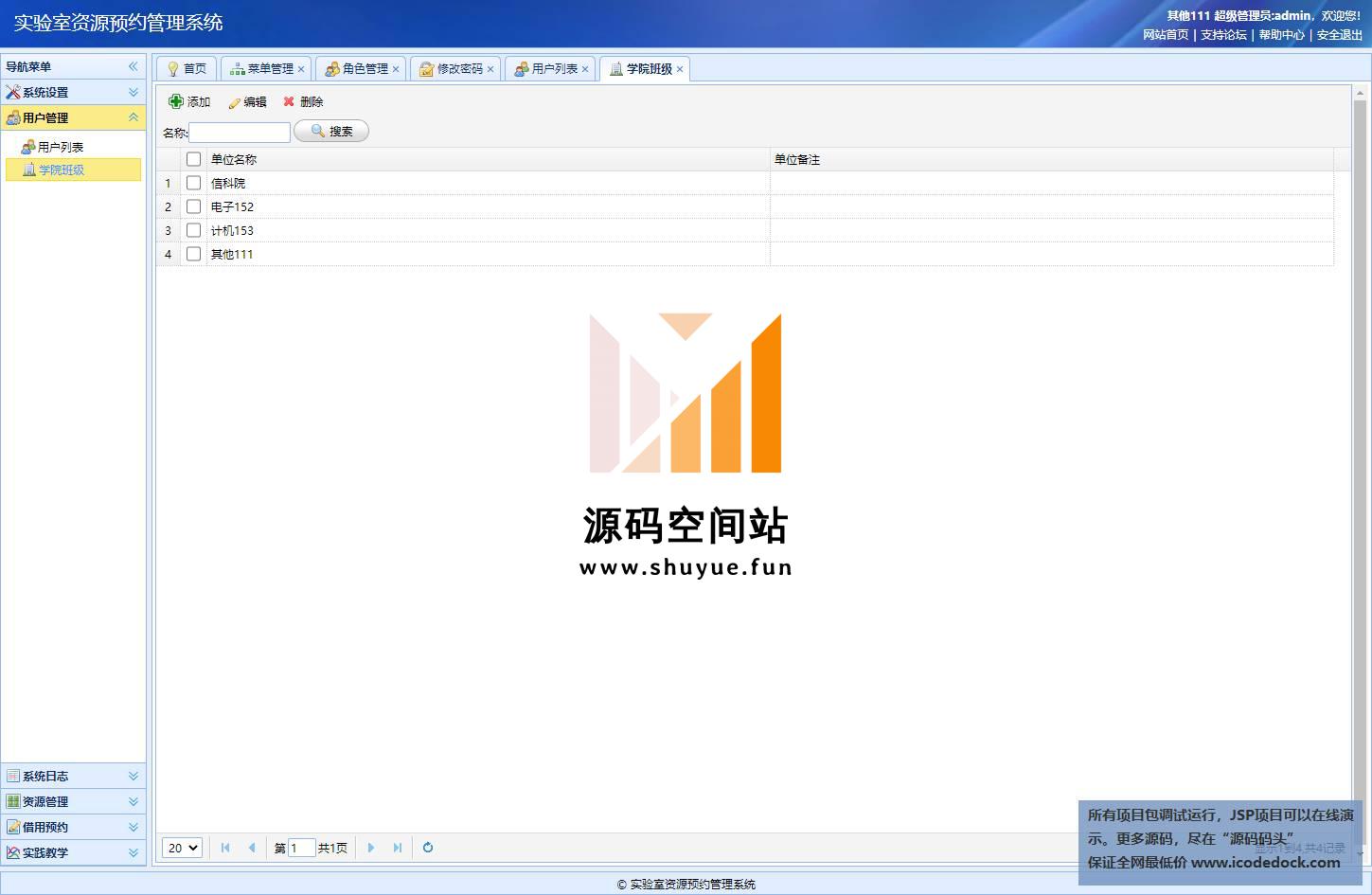
Task: Close the 修改密码 tab
Action: (490, 69)
